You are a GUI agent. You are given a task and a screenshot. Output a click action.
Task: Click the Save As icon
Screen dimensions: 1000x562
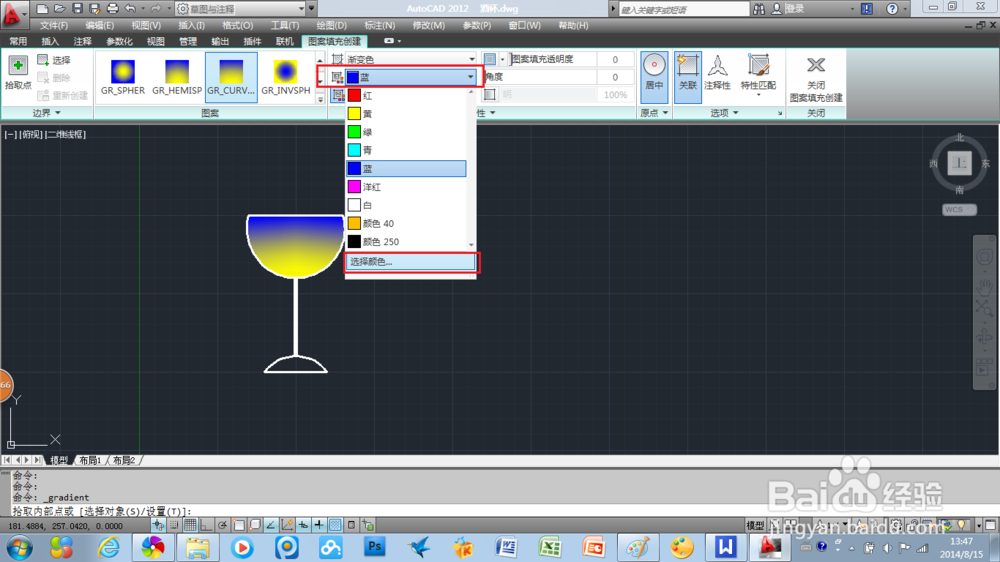pos(94,9)
